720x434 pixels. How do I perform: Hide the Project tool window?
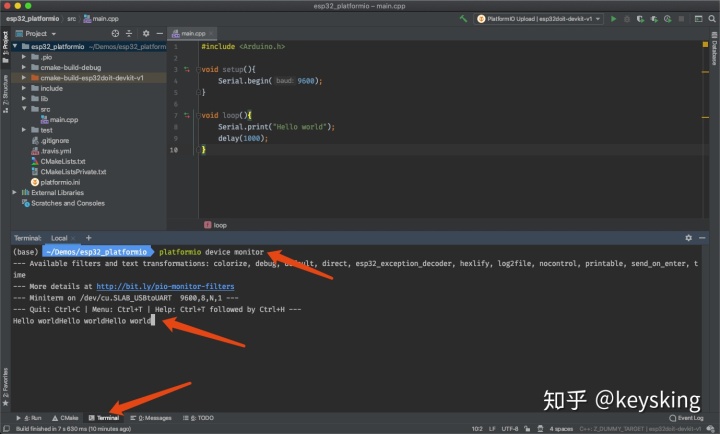pyautogui.click(x=159, y=34)
